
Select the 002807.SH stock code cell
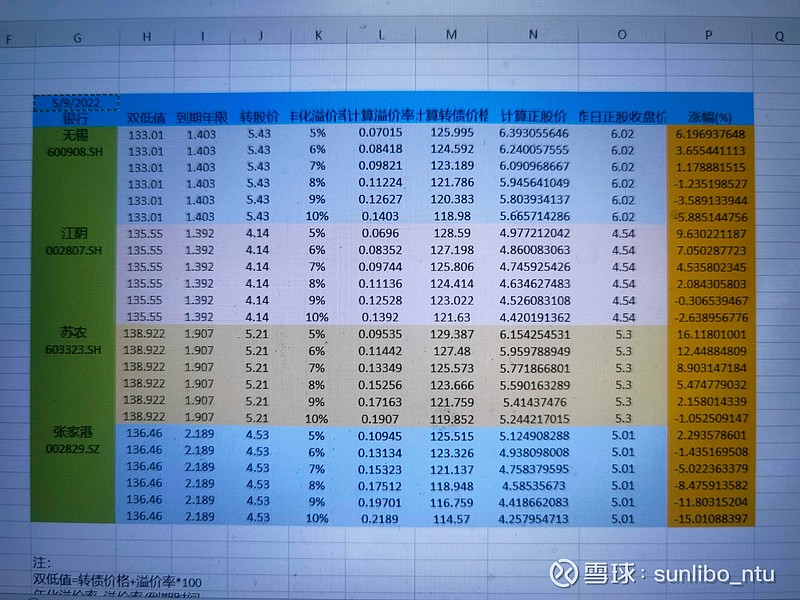click(x=74, y=251)
